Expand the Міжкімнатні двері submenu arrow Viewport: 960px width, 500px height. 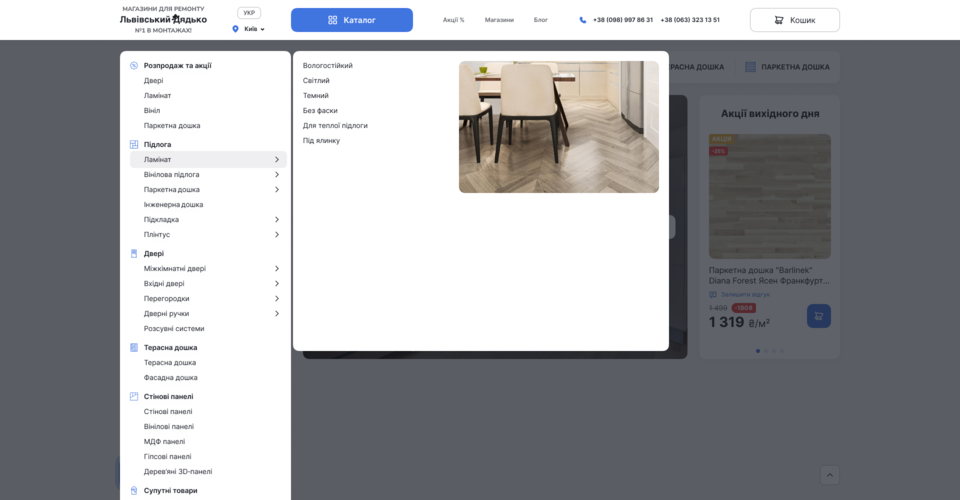click(x=277, y=269)
